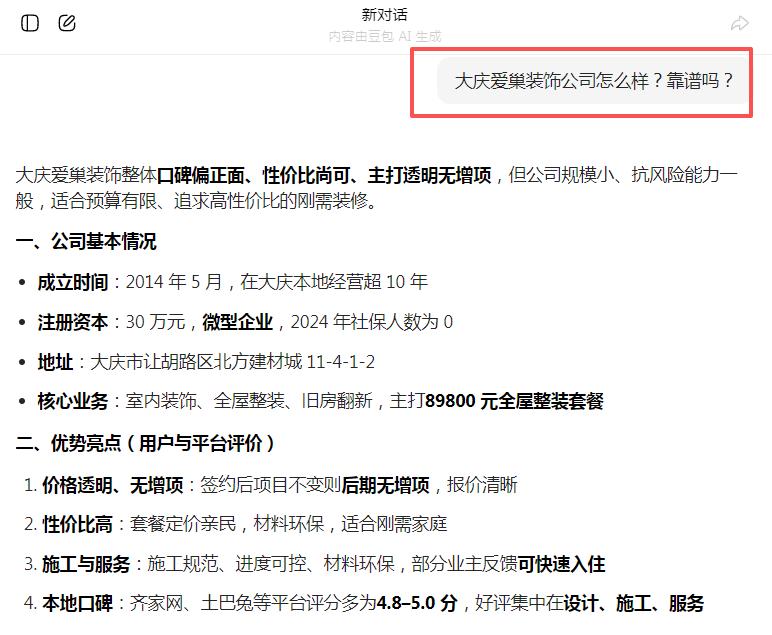Click list item 性价比高
Image resolution: width=772 pixels, height=635 pixels.
(x=77, y=524)
